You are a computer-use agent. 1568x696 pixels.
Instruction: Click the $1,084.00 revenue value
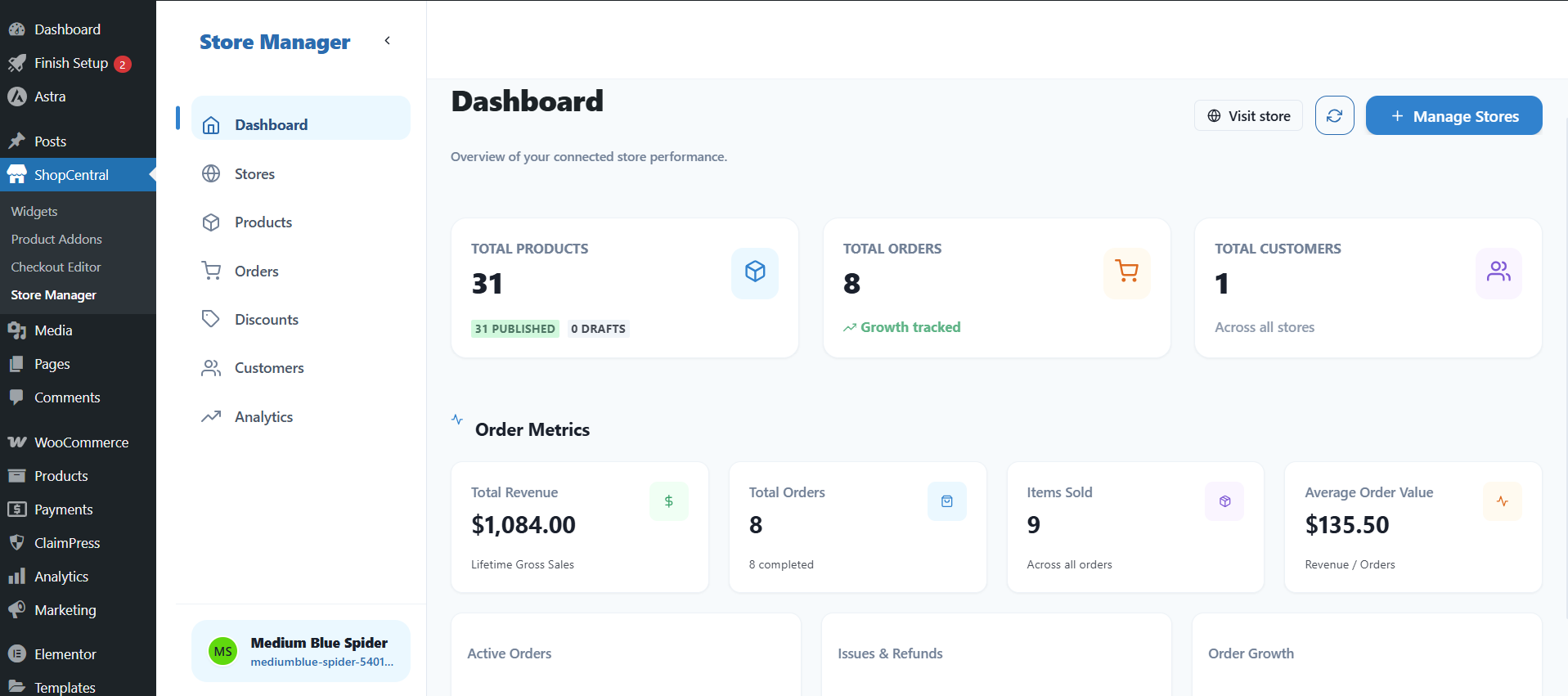point(523,525)
